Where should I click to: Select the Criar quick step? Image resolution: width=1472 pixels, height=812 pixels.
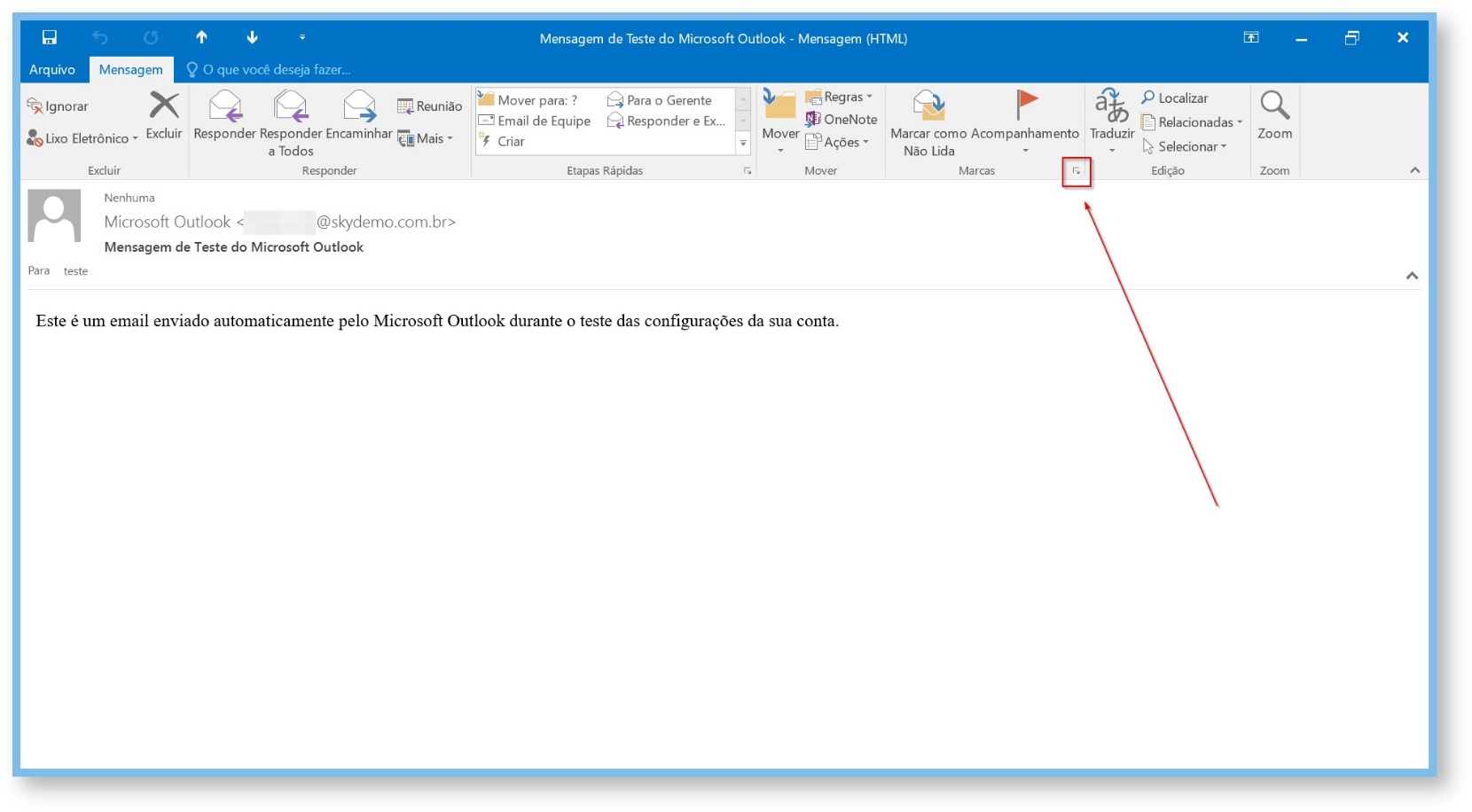[x=502, y=141]
